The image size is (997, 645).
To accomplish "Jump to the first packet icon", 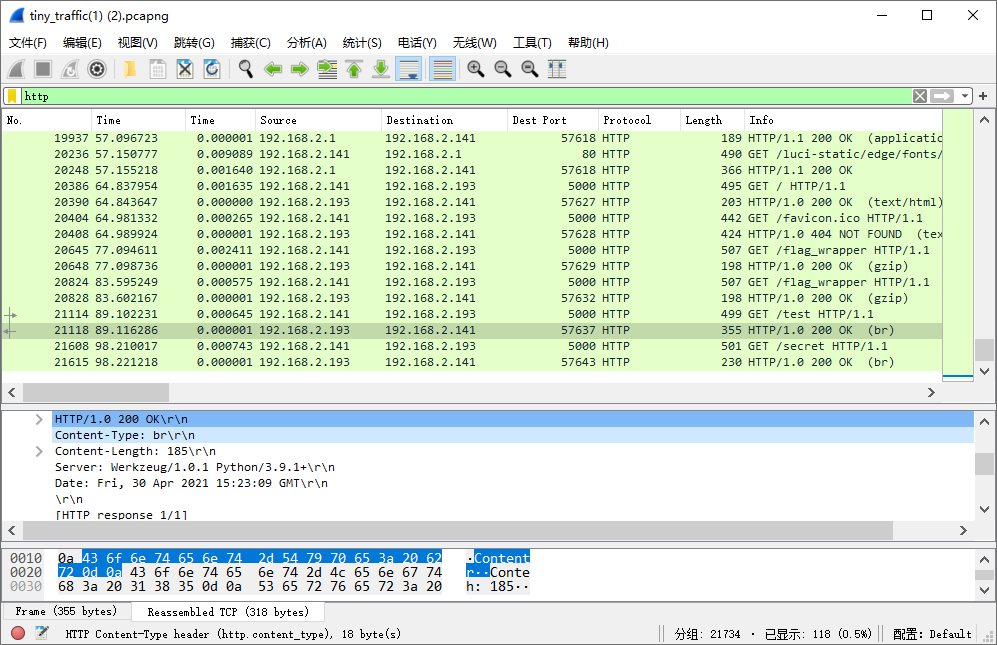I will pos(354,69).
